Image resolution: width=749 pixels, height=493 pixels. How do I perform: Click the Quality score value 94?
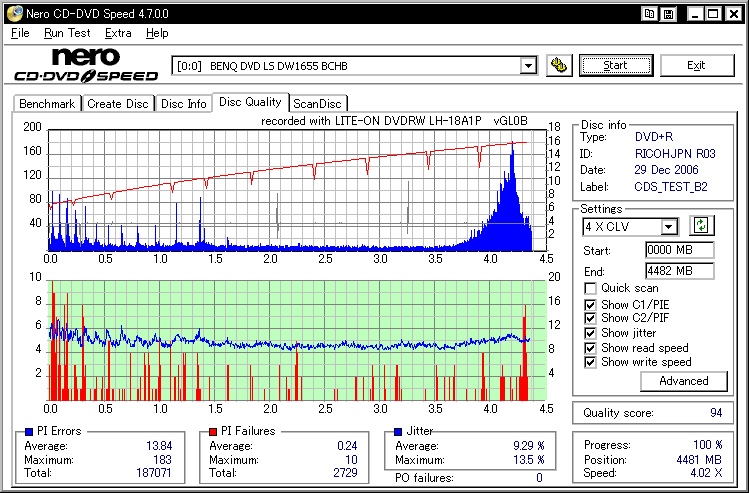point(716,413)
